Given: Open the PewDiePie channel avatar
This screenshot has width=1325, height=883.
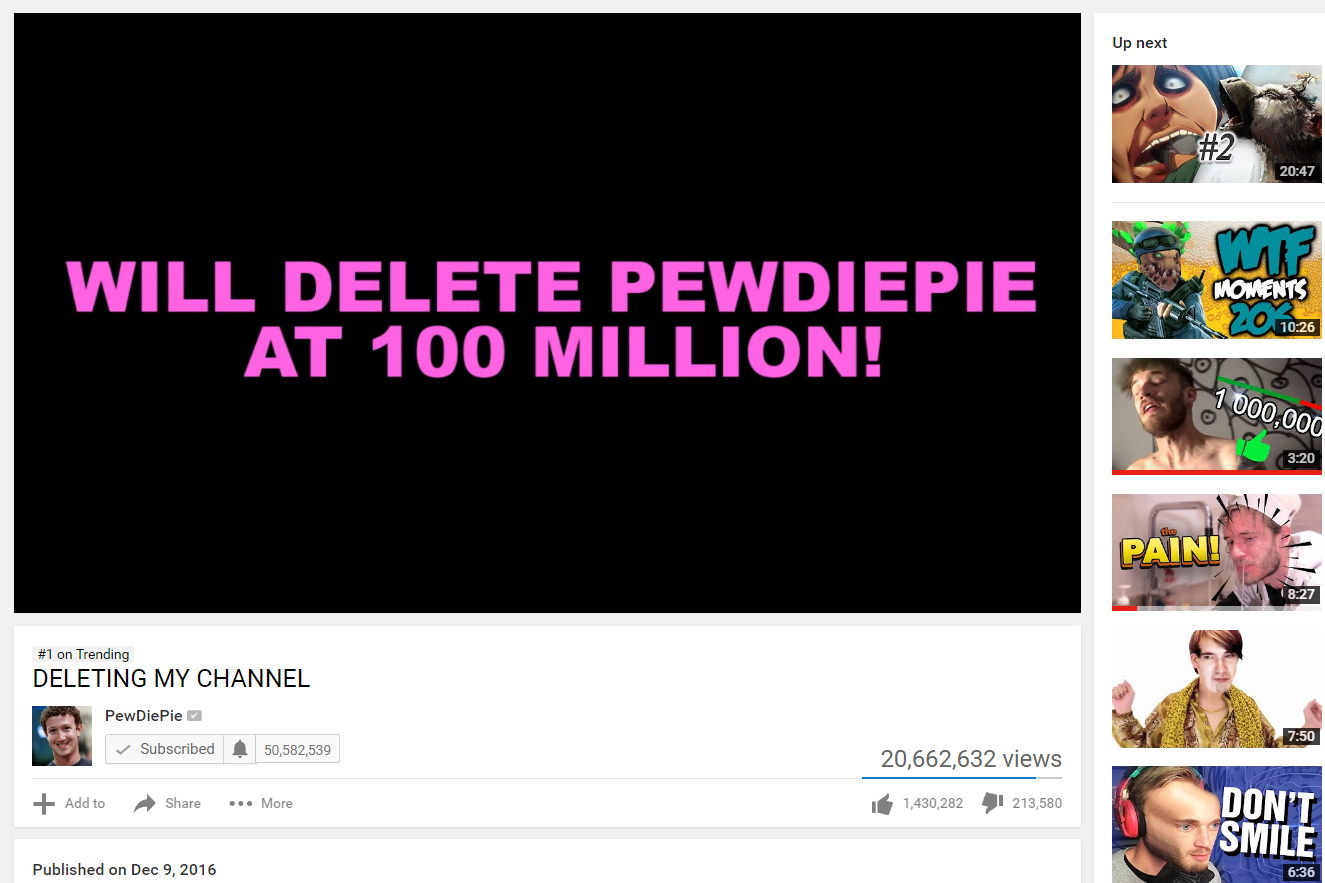Looking at the screenshot, I should click(62, 736).
